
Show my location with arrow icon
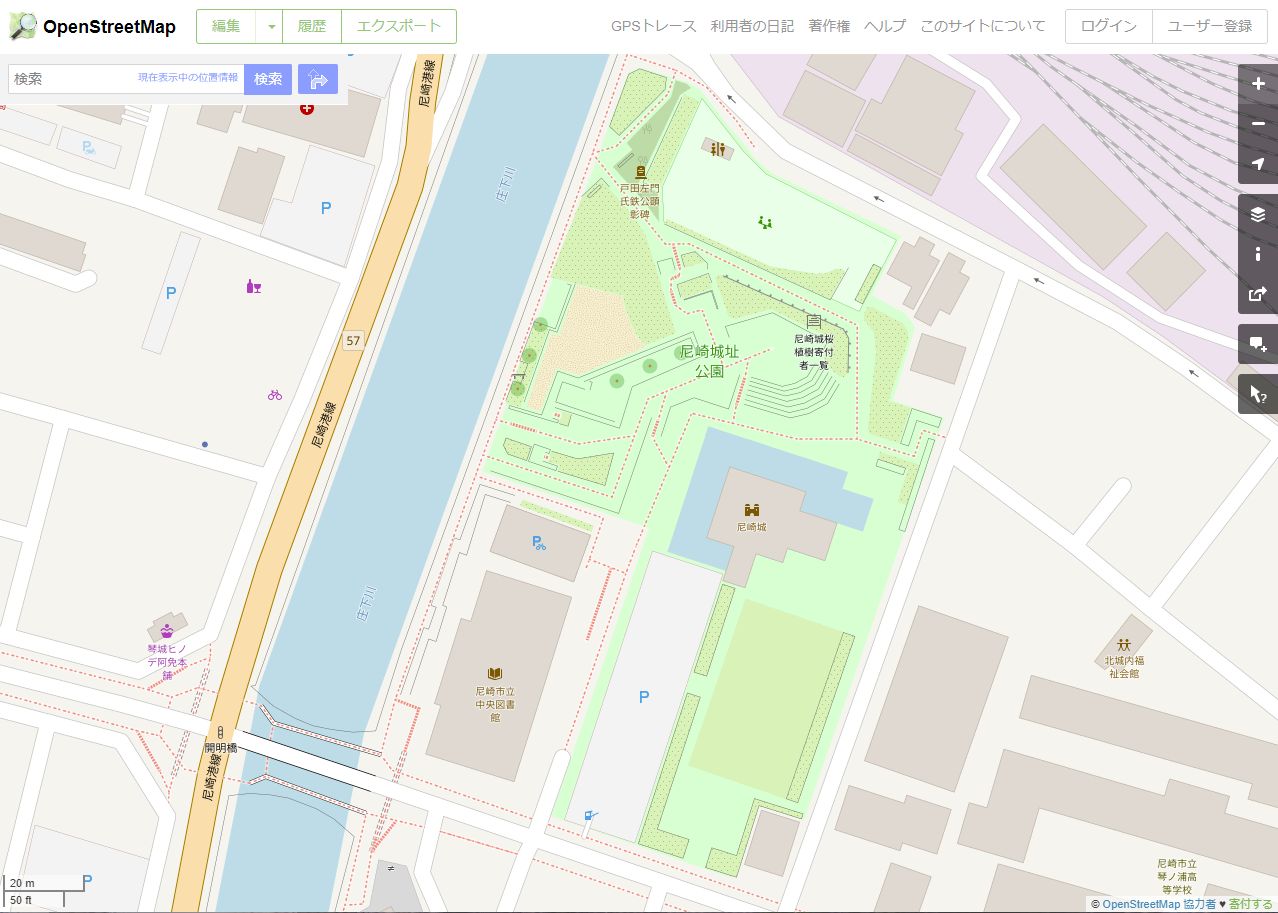tap(1258, 164)
